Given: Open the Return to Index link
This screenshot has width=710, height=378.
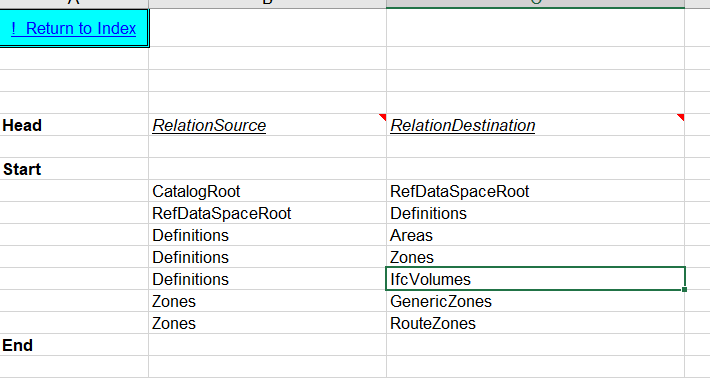Looking at the screenshot, I should 73,29.
